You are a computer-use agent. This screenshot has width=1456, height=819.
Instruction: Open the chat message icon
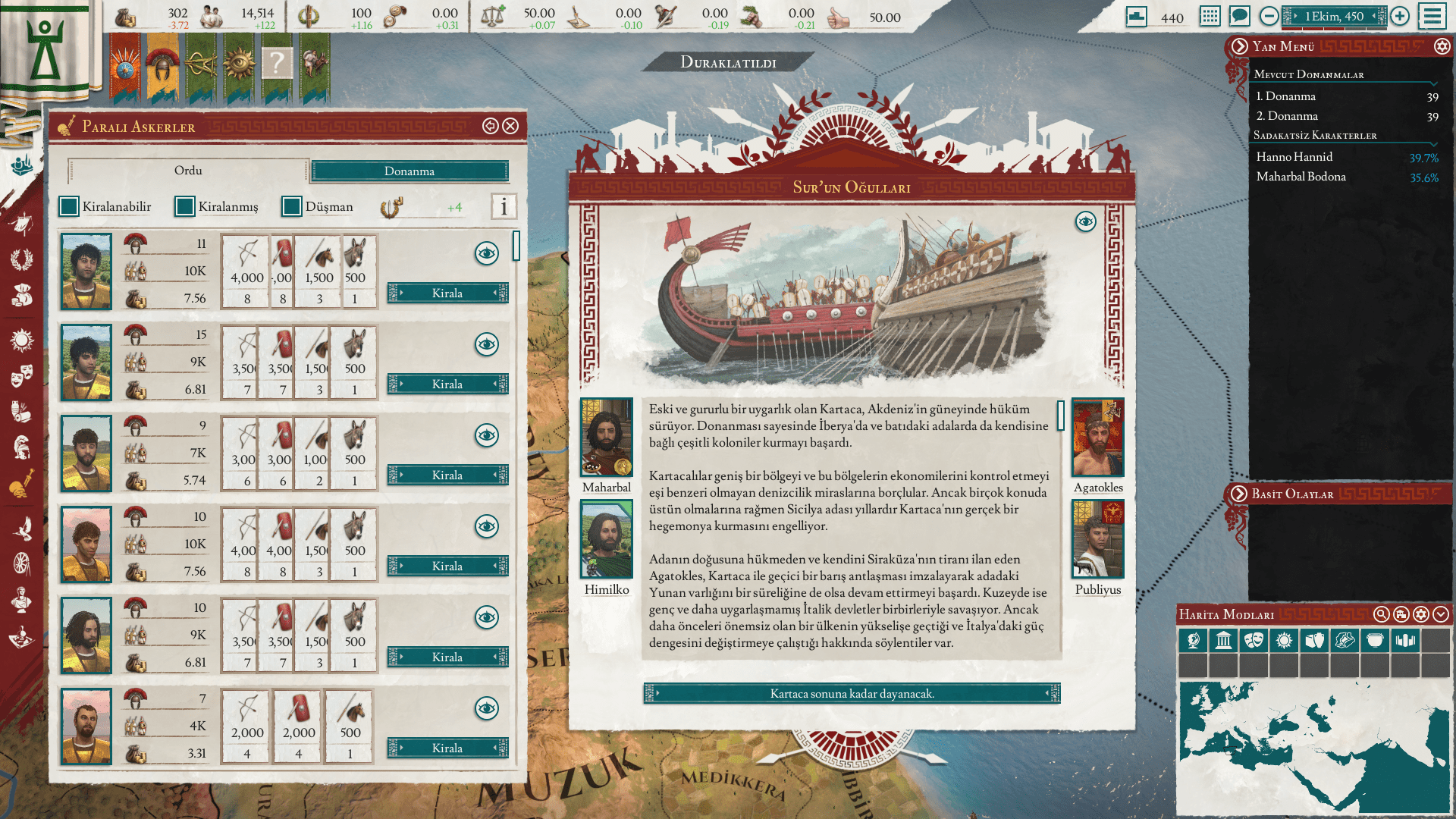tap(1240, 16)
